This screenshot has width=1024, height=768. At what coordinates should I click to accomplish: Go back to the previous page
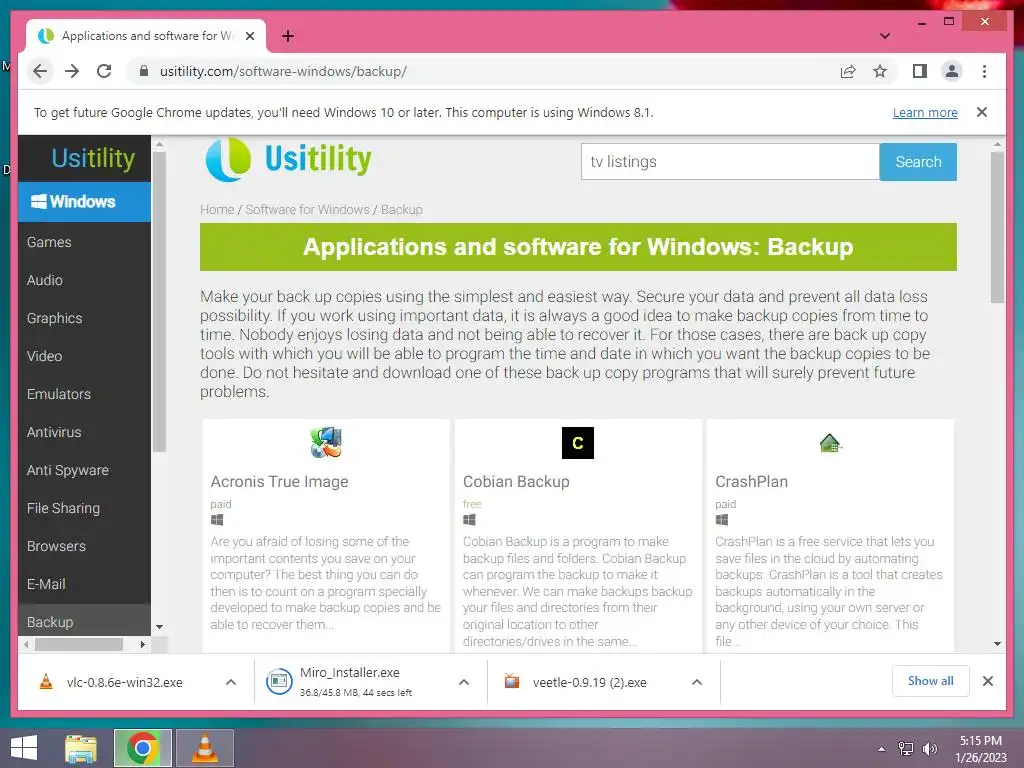pos(40,71)
